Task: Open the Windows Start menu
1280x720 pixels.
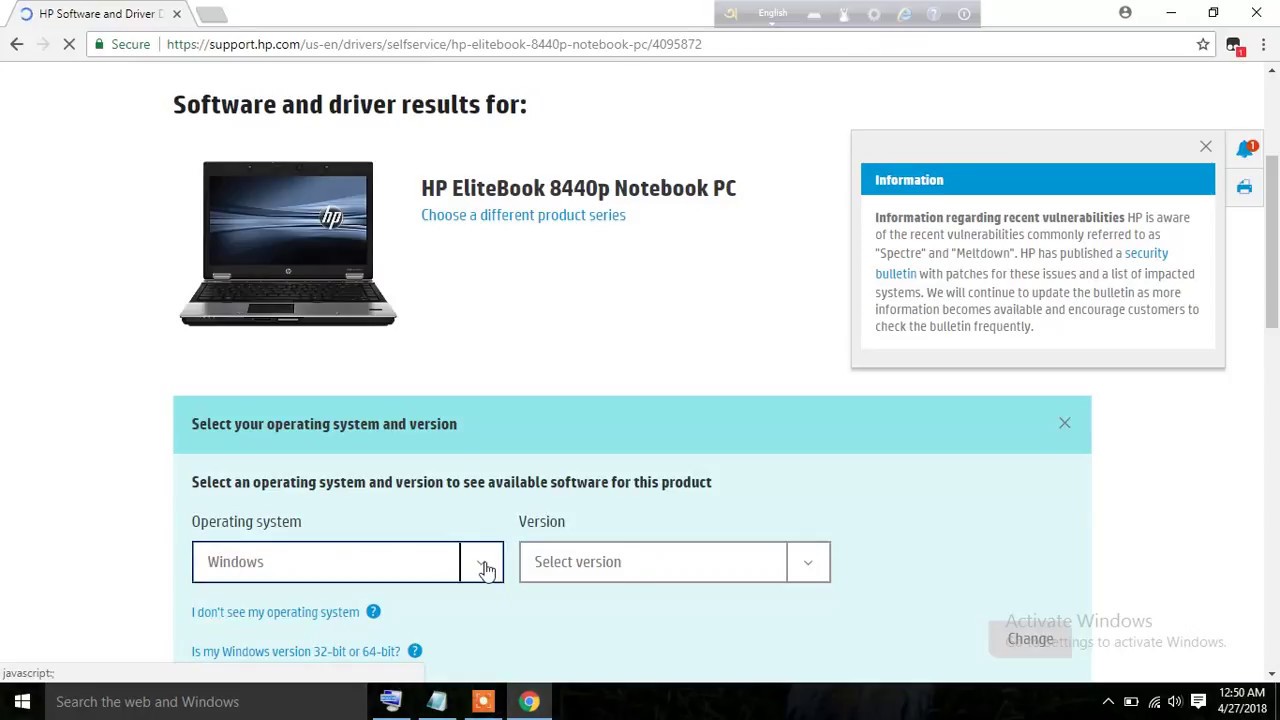Action: (x=22, y=702)
